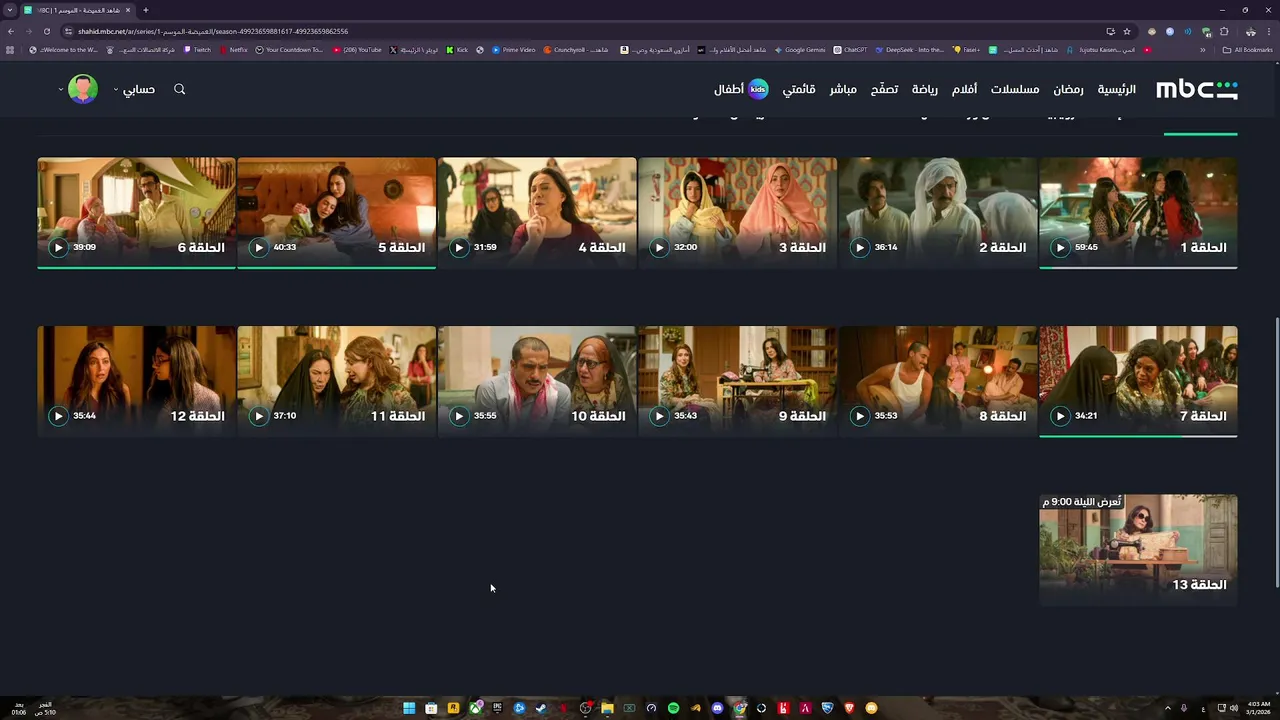
Task: Open the أفلام movies menu item
Action: 964,89
